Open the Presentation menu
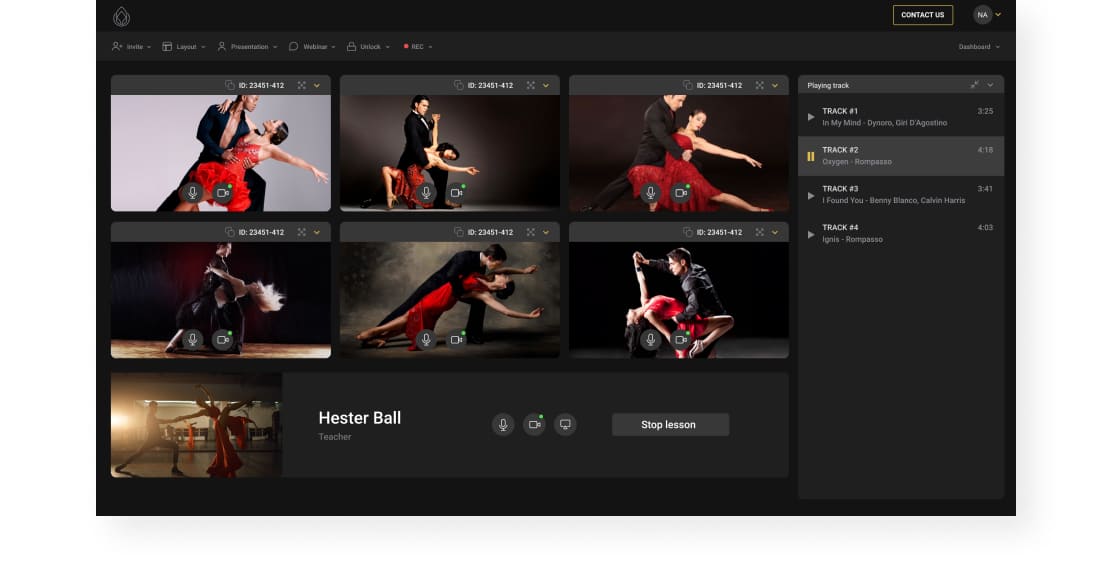 coord(245,47)
